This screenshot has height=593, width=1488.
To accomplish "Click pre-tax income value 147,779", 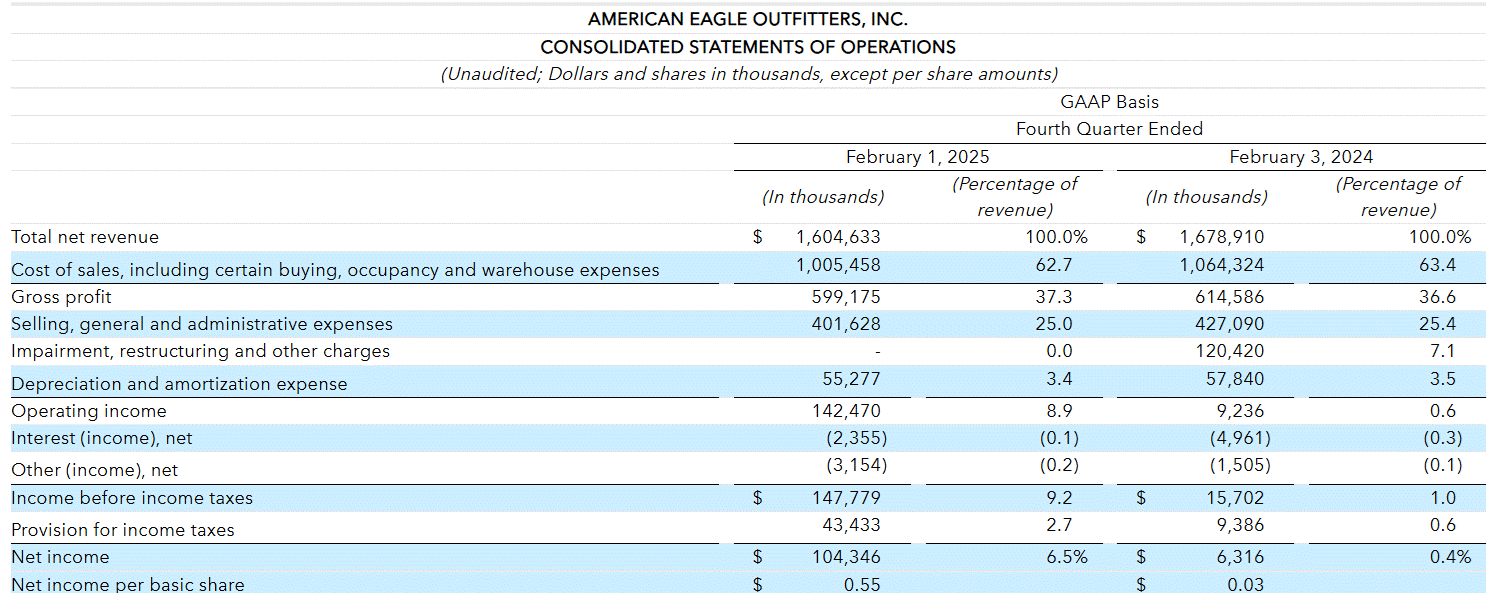I will point(847,498).
